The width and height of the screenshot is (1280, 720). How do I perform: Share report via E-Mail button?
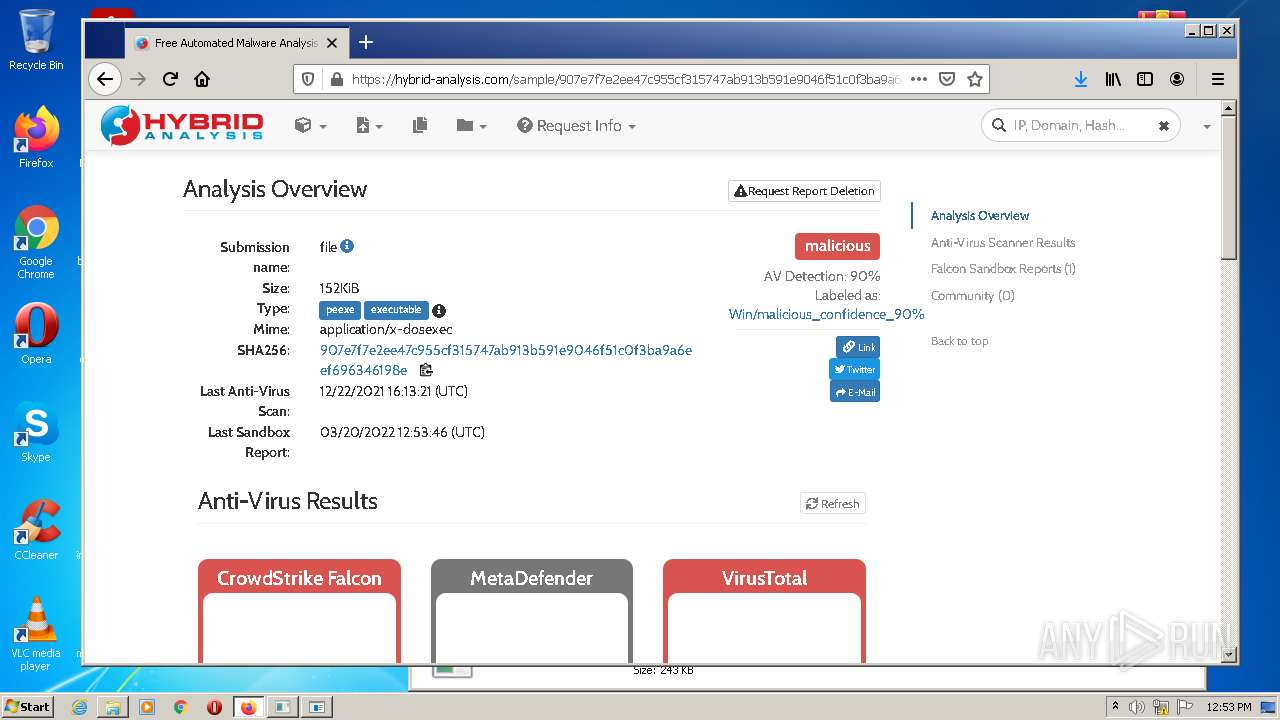855,392
